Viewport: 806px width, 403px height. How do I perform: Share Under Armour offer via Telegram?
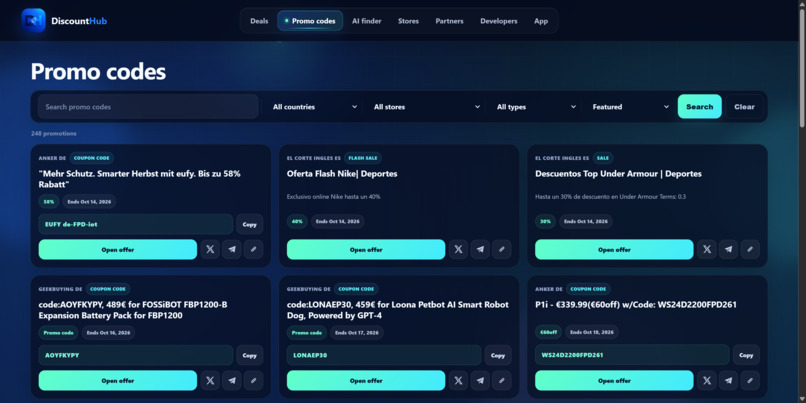pos(728,249)
